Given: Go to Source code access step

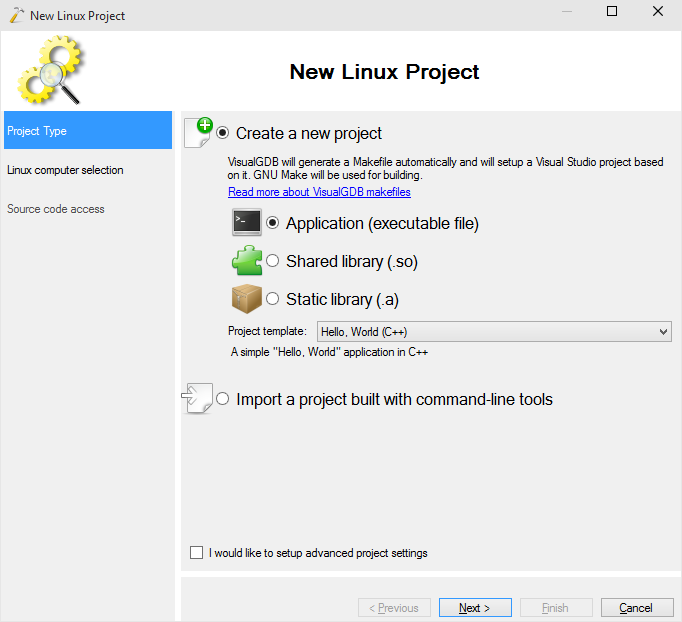Looking at the screenshot, I should point(56,209).
